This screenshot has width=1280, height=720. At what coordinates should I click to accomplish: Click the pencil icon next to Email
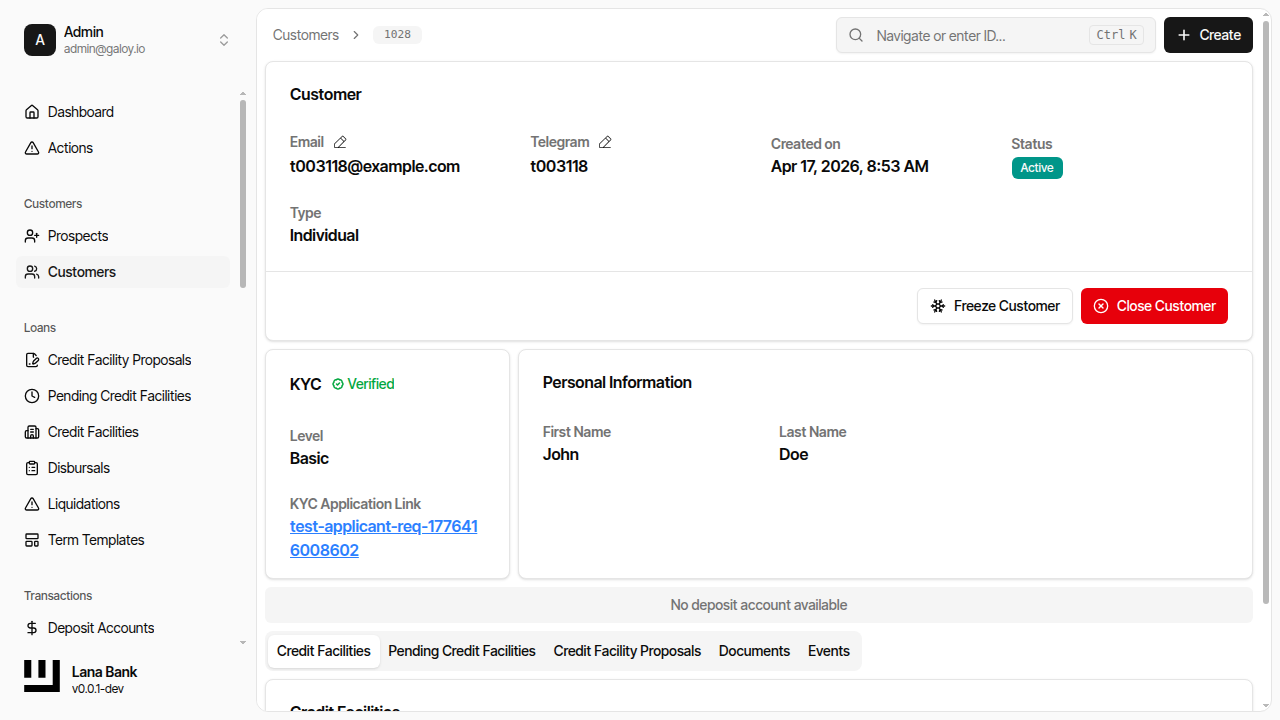(x=340, y=142)
